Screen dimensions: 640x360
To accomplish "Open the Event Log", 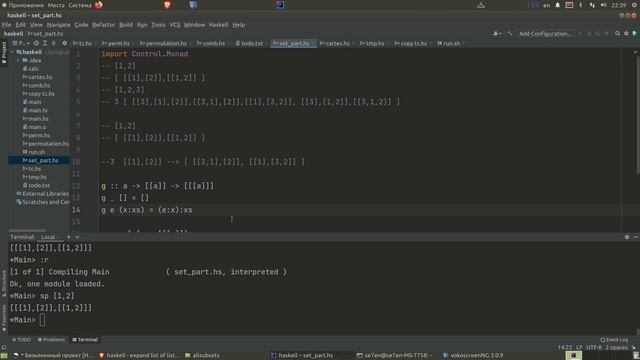I will (x=614, y=340).
